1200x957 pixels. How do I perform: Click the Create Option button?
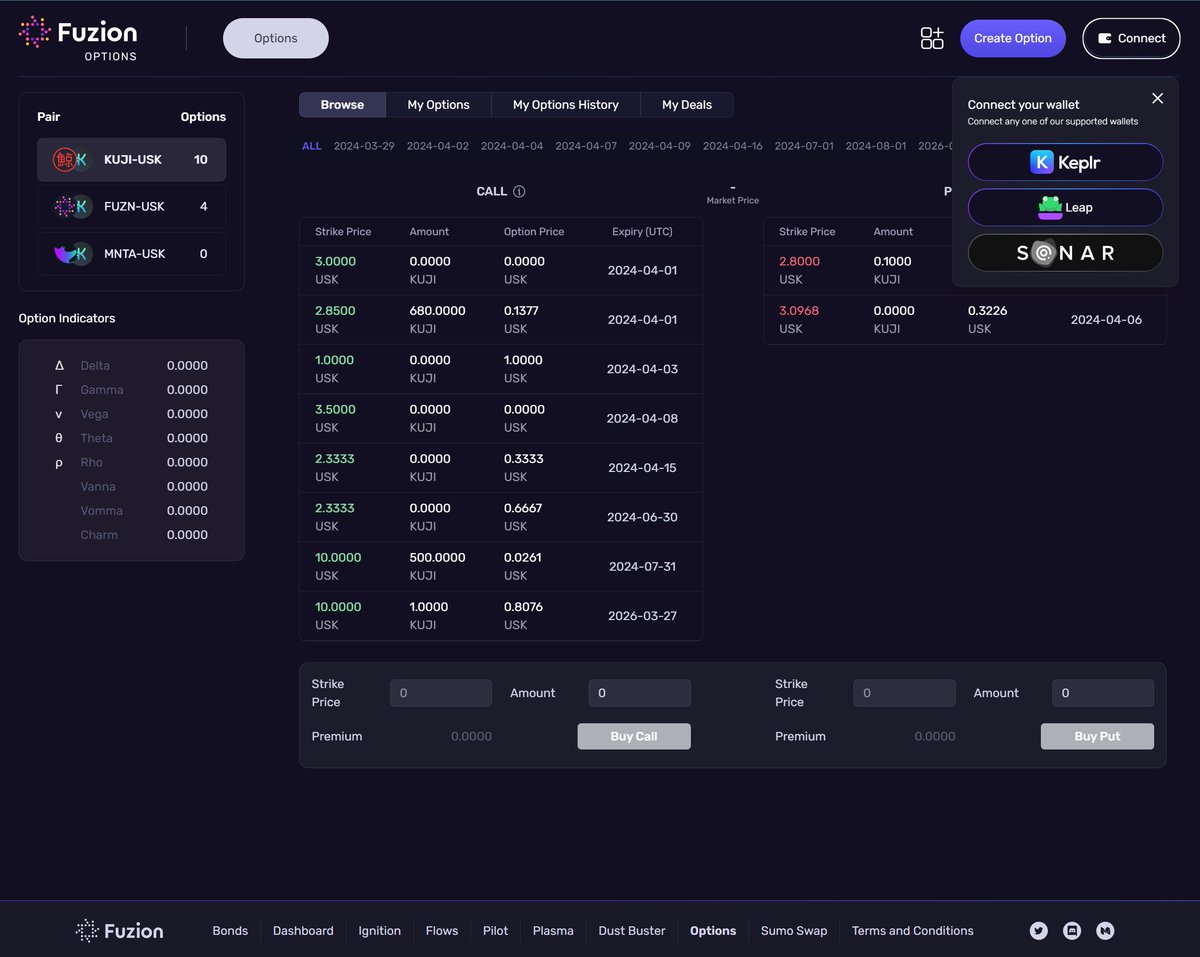tap(1013, 38)
